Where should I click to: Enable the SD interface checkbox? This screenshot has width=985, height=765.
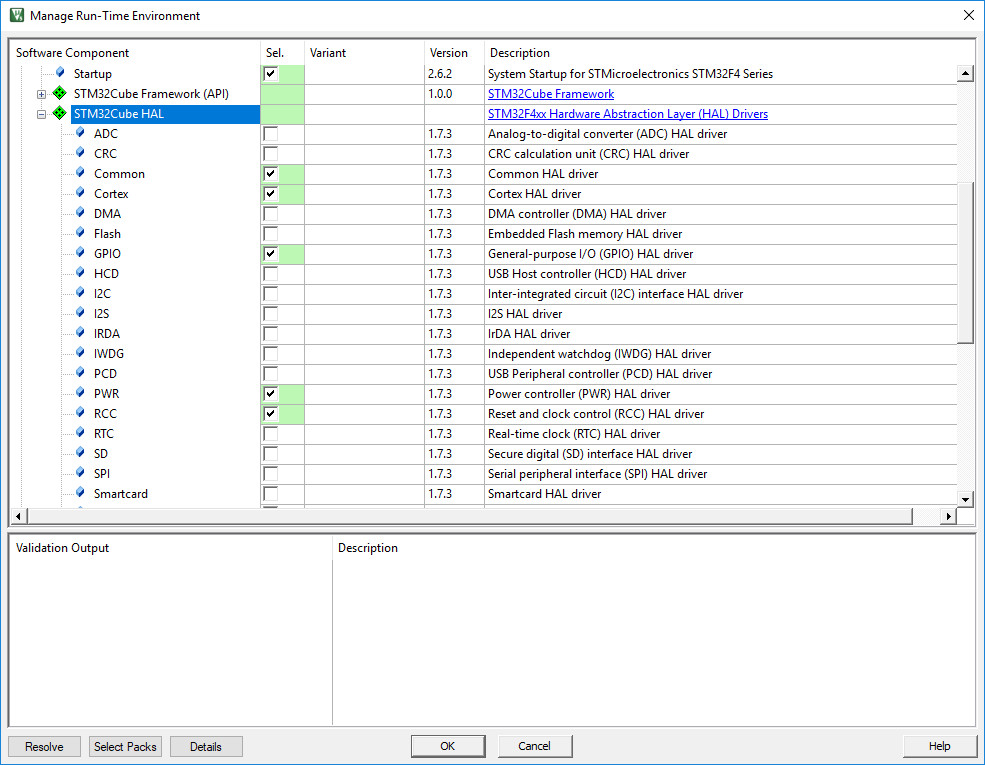pos(271,453)
